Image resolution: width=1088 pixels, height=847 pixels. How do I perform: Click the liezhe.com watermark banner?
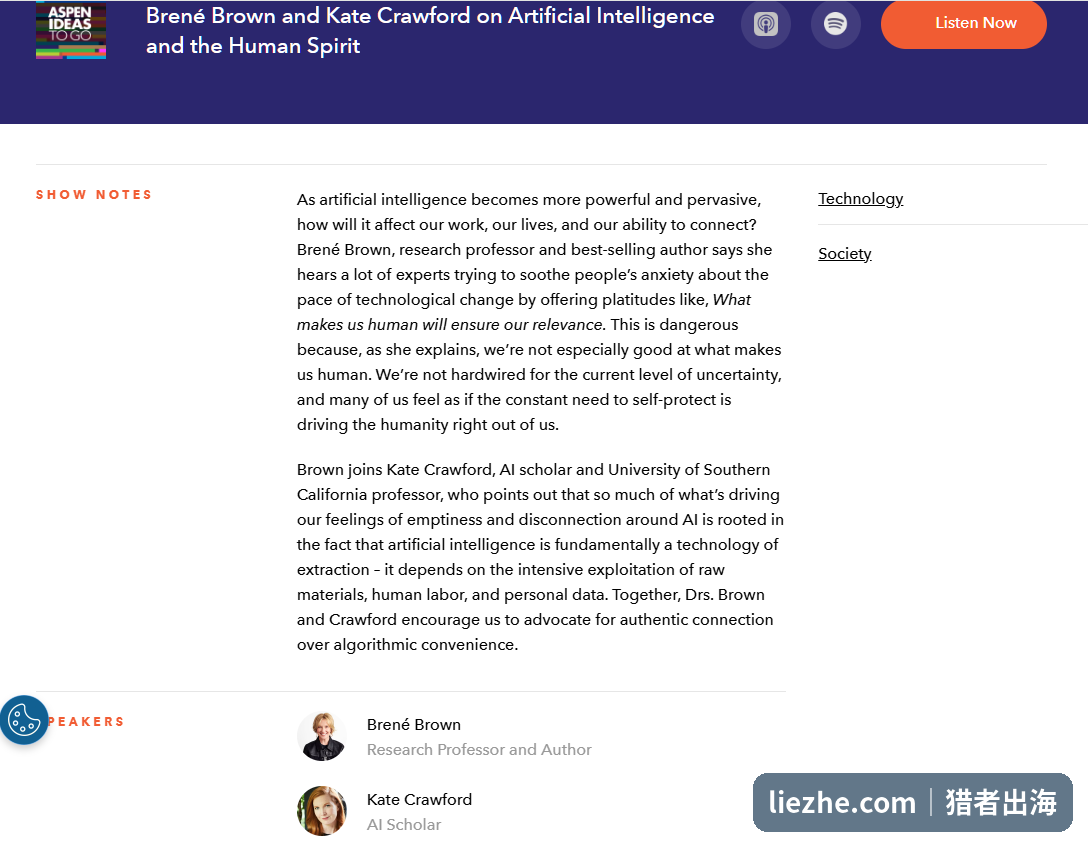click(912, 803)
